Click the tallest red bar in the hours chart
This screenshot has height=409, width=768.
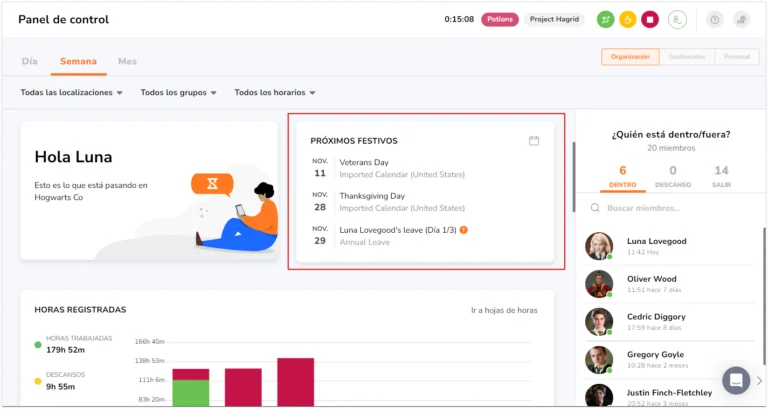pyautogui.click(x=295, y=382)
